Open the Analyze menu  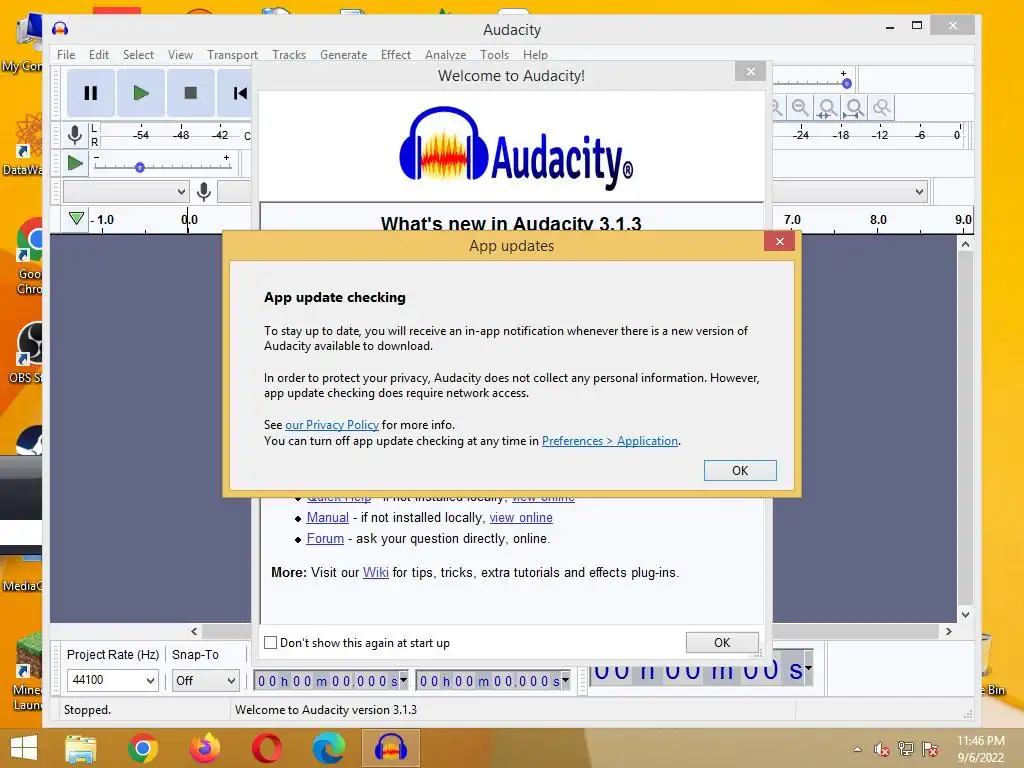(x=445, y=55)
